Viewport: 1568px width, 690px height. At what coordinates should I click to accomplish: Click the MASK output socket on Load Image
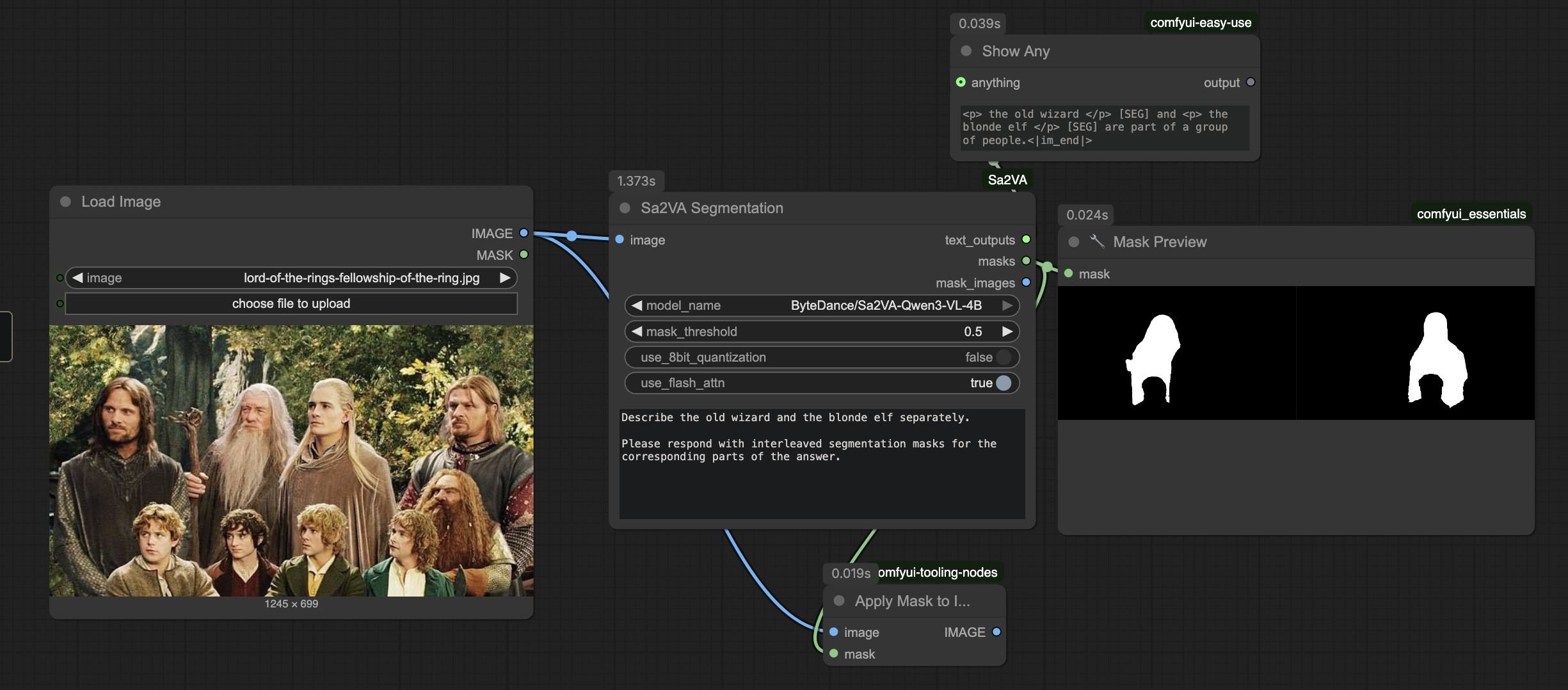(524, 255)
